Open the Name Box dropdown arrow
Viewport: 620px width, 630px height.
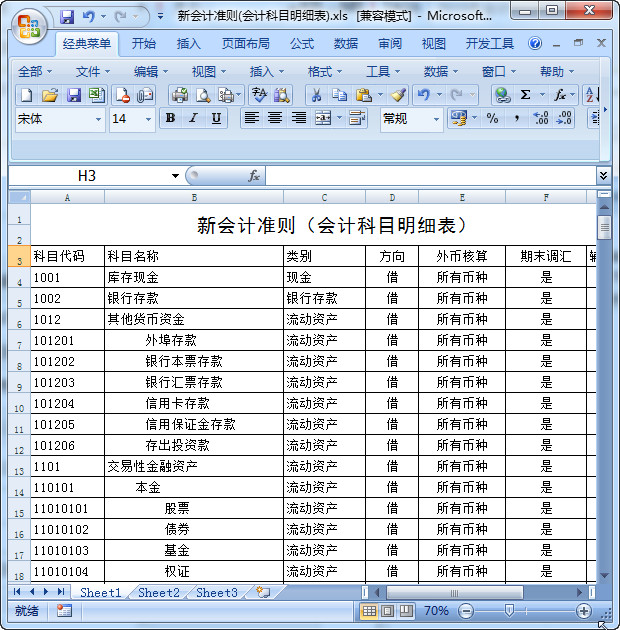point(175,176)
